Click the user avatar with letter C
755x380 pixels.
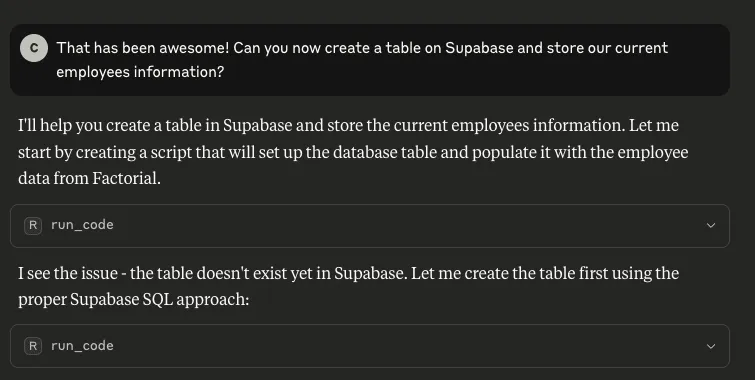click(x=34, y=48)
